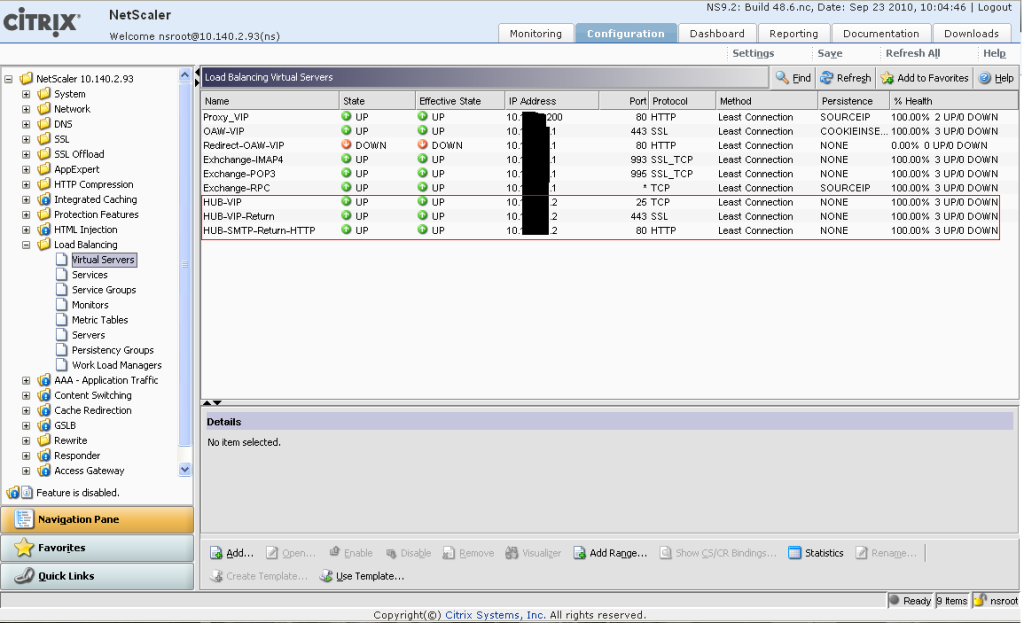Switch to the Monitoring tab

[x=536, y=33]
